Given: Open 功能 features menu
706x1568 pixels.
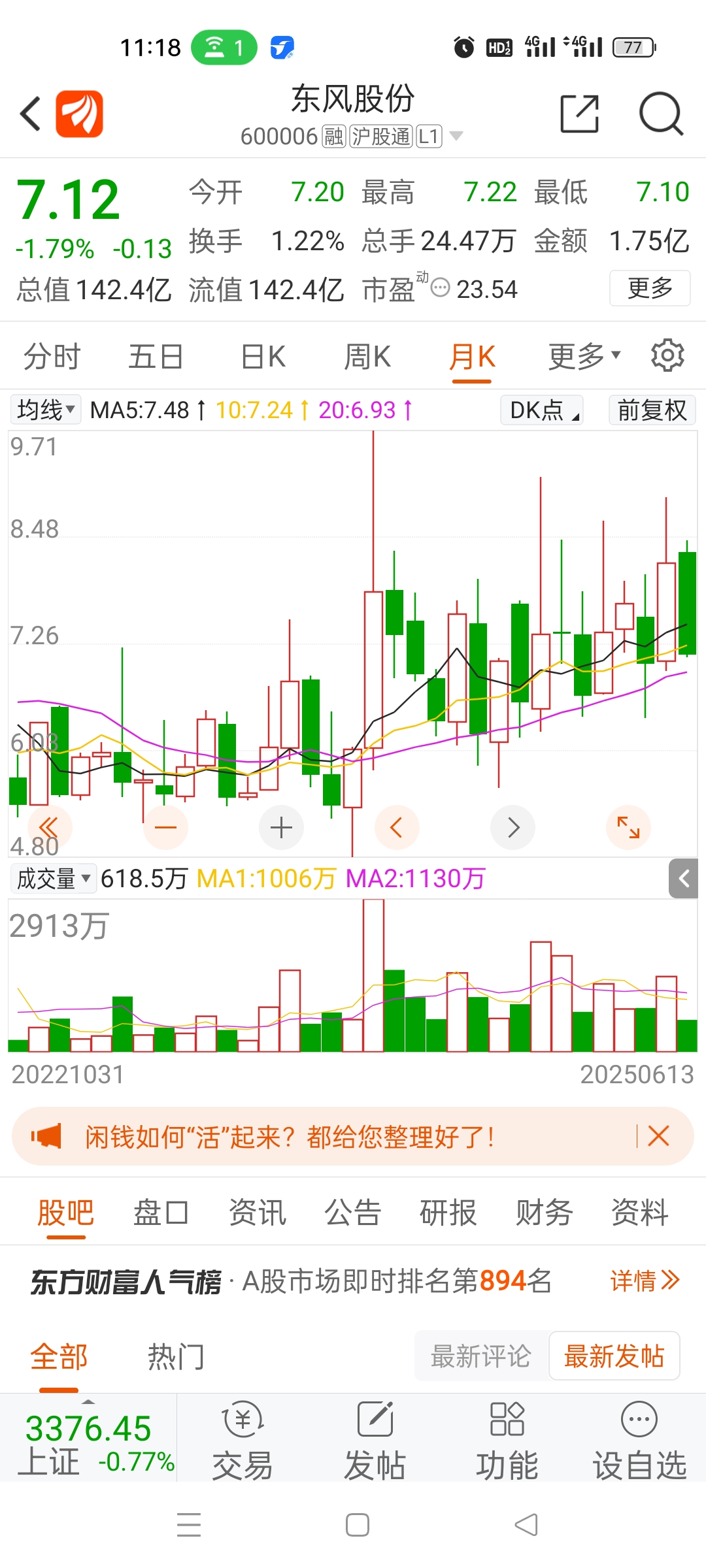Looking at the screenshot, I should (507, 1441).
